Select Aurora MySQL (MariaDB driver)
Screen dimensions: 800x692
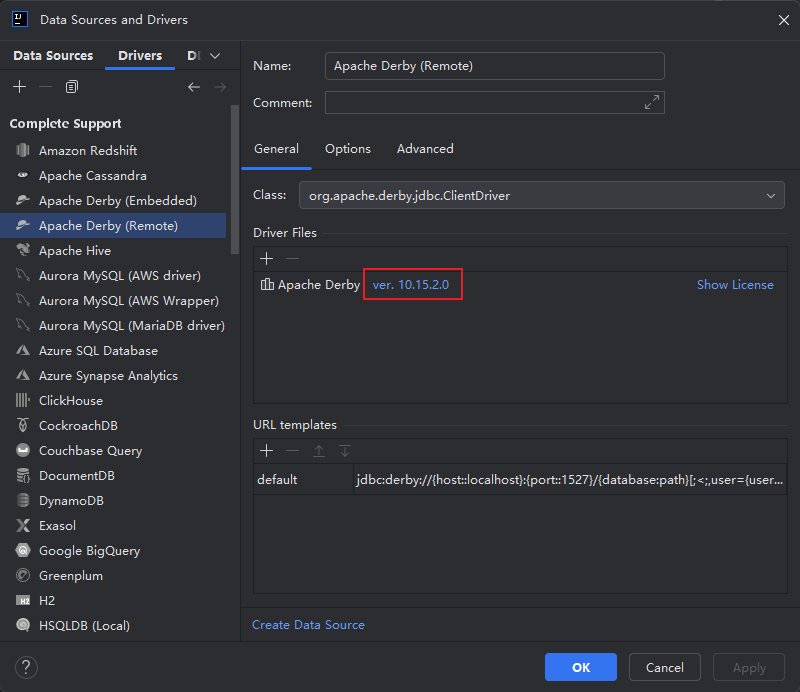coord(113,325)
